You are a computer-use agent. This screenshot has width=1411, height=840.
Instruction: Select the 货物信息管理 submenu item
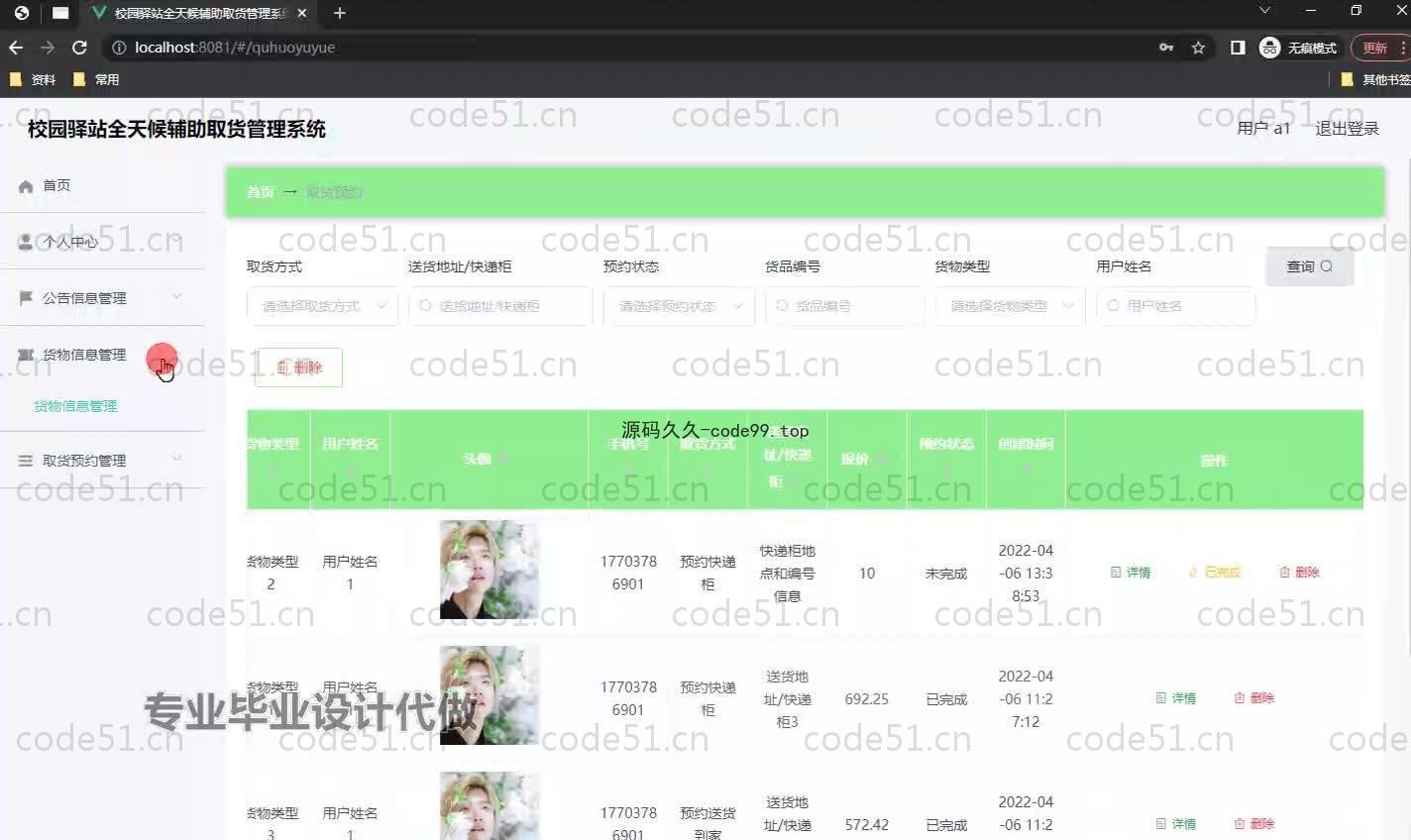[x=75, y=406]
